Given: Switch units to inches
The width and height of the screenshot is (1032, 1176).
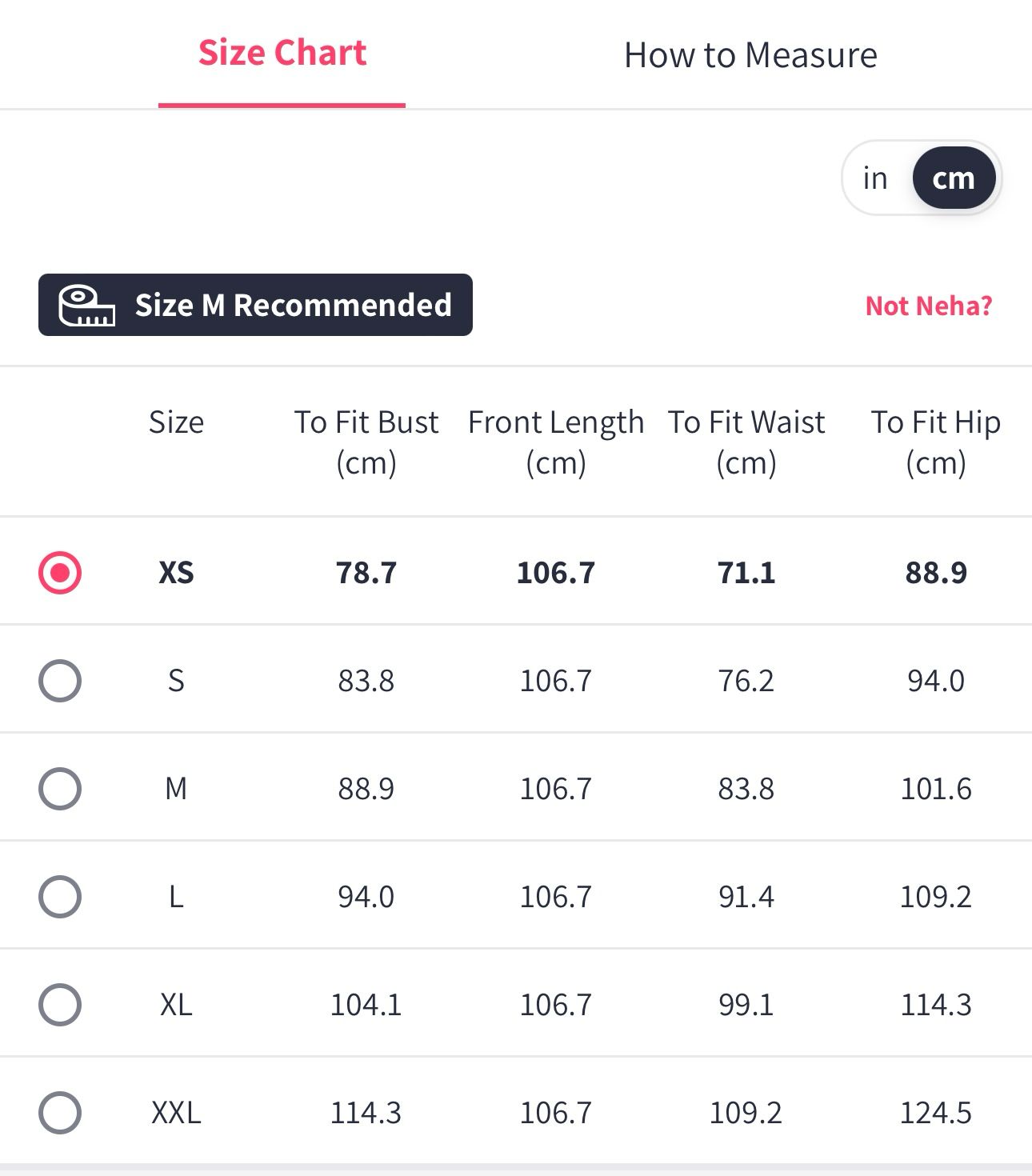Looking at the screenshot, I should point(875,178).
